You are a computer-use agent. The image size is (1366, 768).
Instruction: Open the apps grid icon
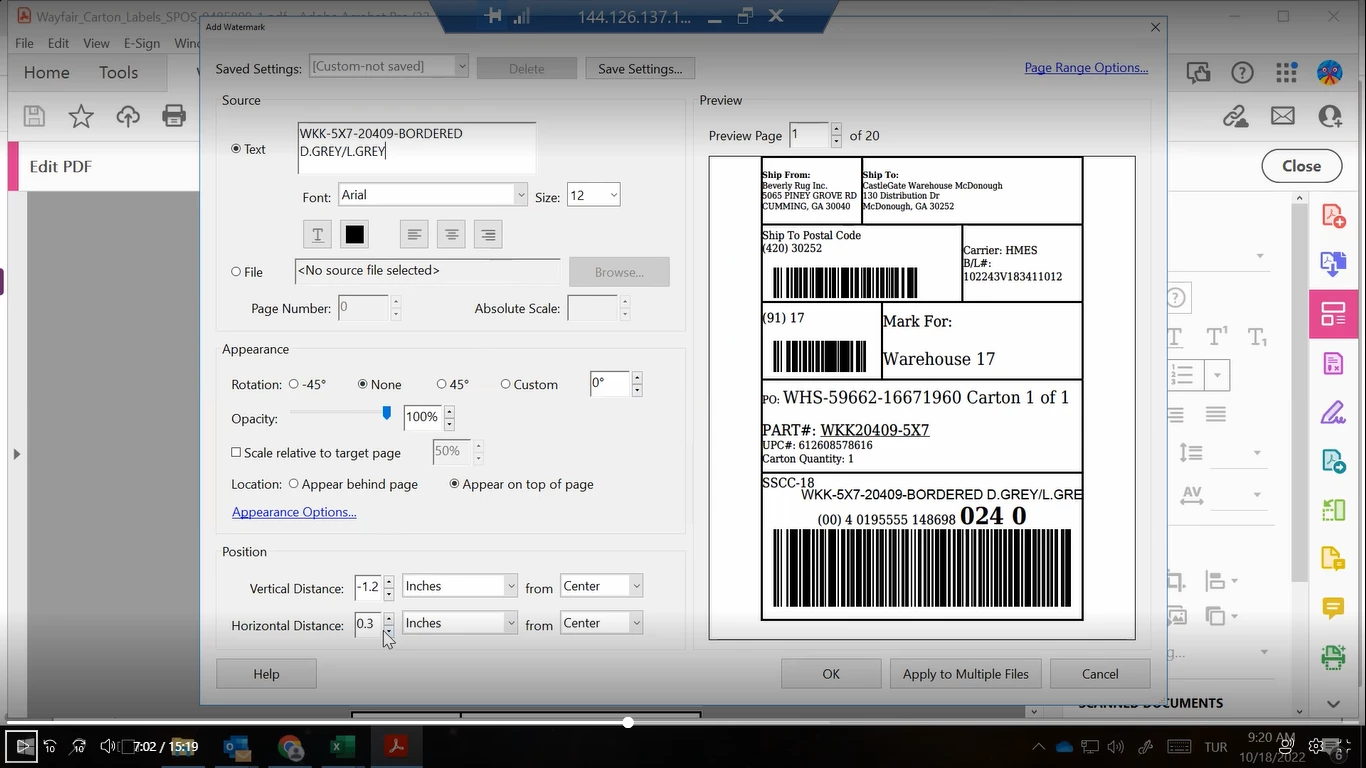(x=1286, y=72)
